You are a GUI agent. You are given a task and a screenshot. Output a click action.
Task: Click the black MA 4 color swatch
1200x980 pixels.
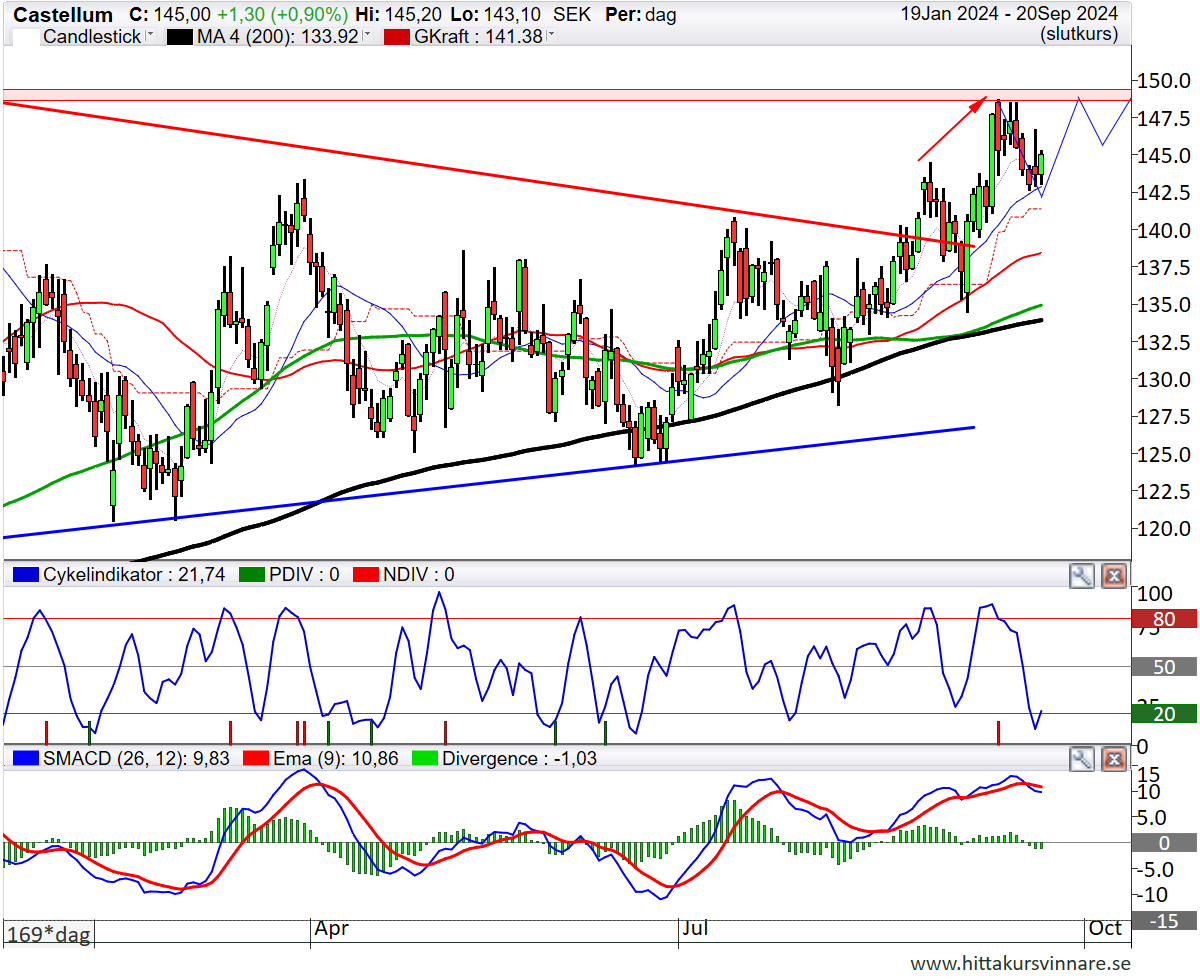click(181, 36)
